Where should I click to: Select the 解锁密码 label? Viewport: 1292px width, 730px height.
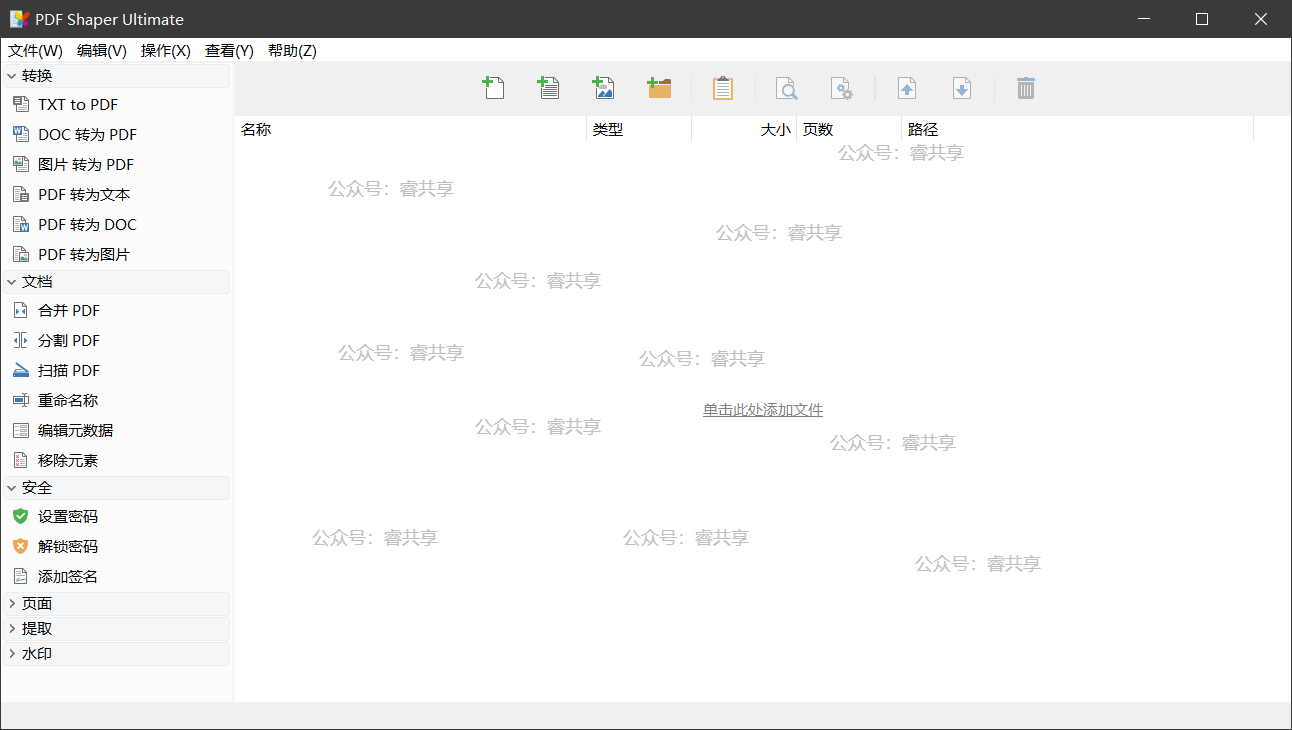(68, 547)
